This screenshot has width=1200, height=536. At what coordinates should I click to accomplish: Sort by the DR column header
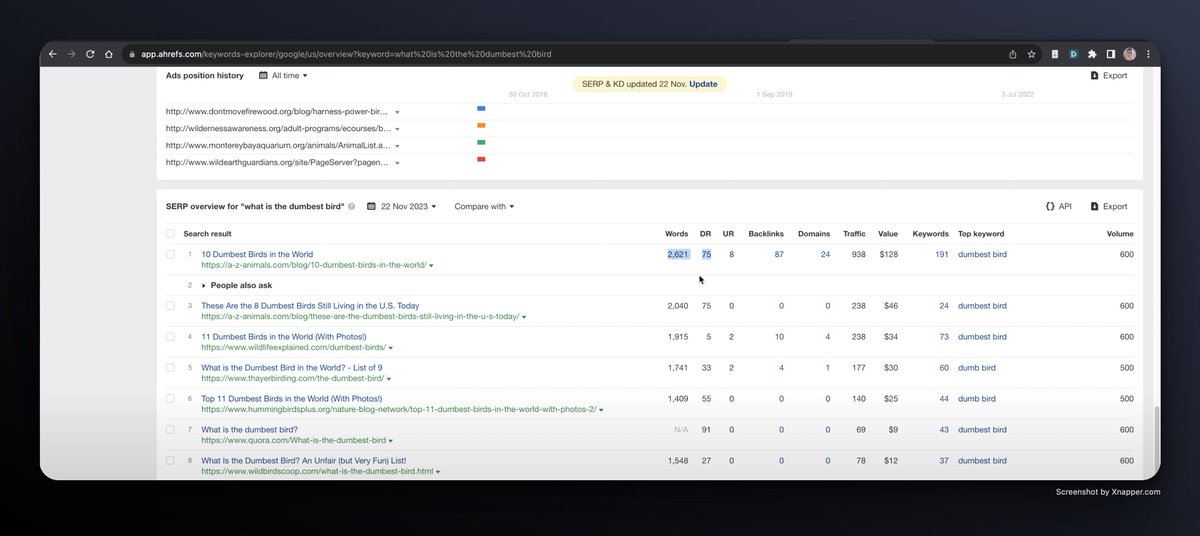pyautogui.click(x=706, y=234)
